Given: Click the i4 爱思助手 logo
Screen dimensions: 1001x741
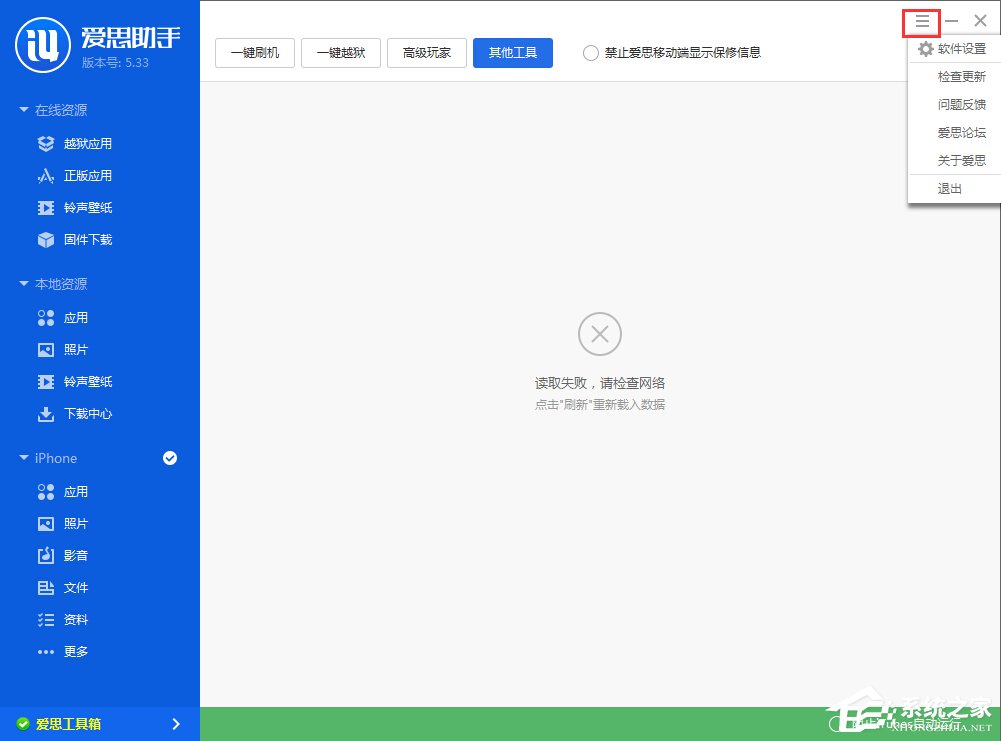Looking at the screenshot, I should (80, 42).
